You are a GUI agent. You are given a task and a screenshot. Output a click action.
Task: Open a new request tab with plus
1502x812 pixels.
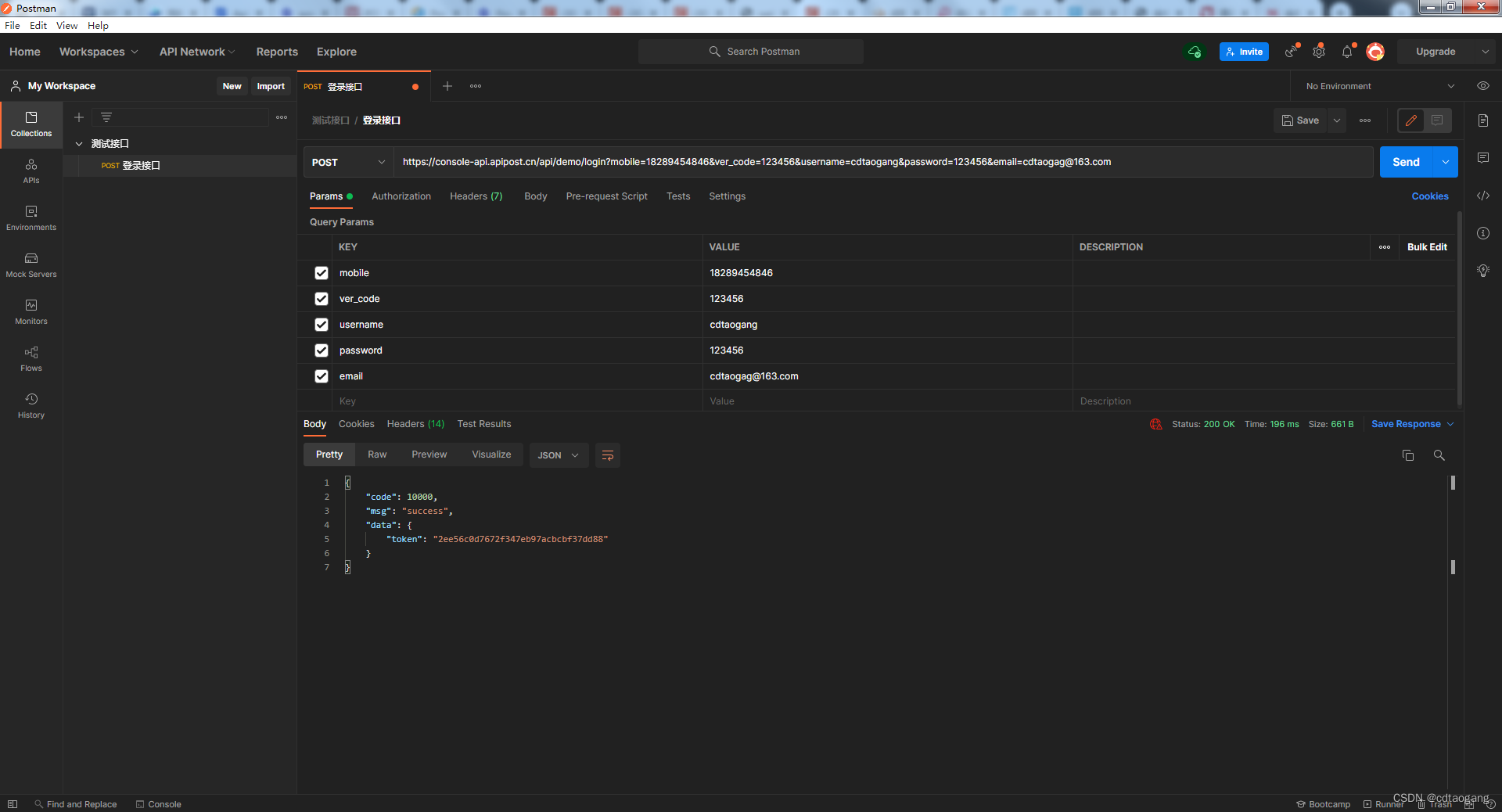447,86
